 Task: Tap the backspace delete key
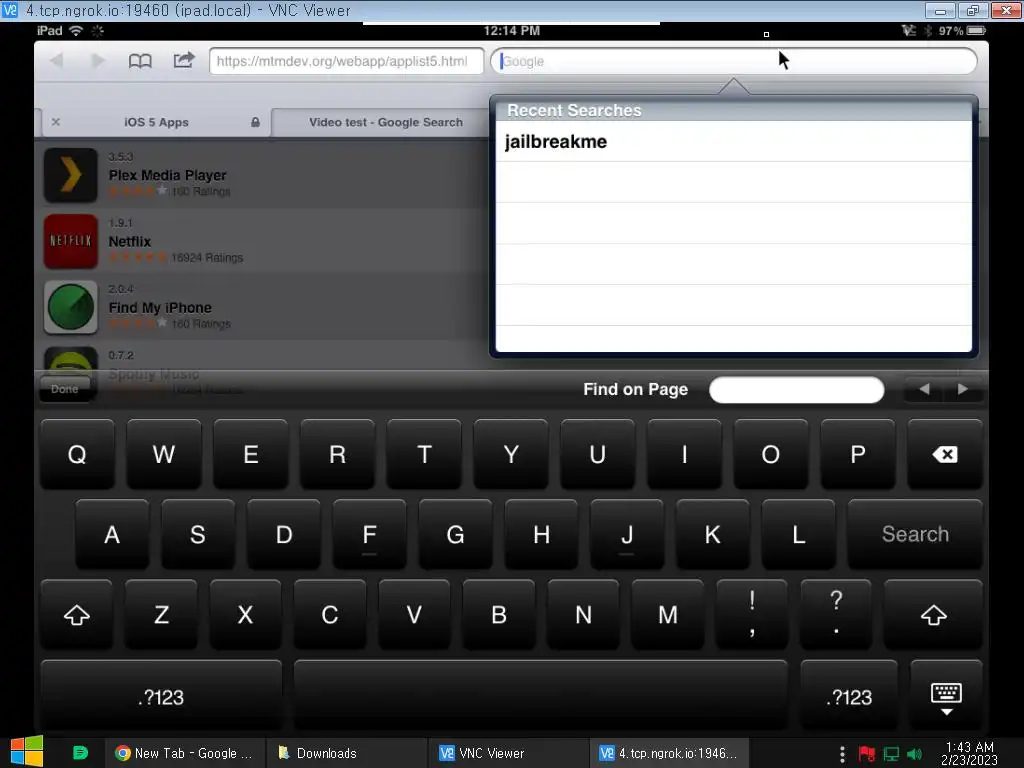[945, 455]
